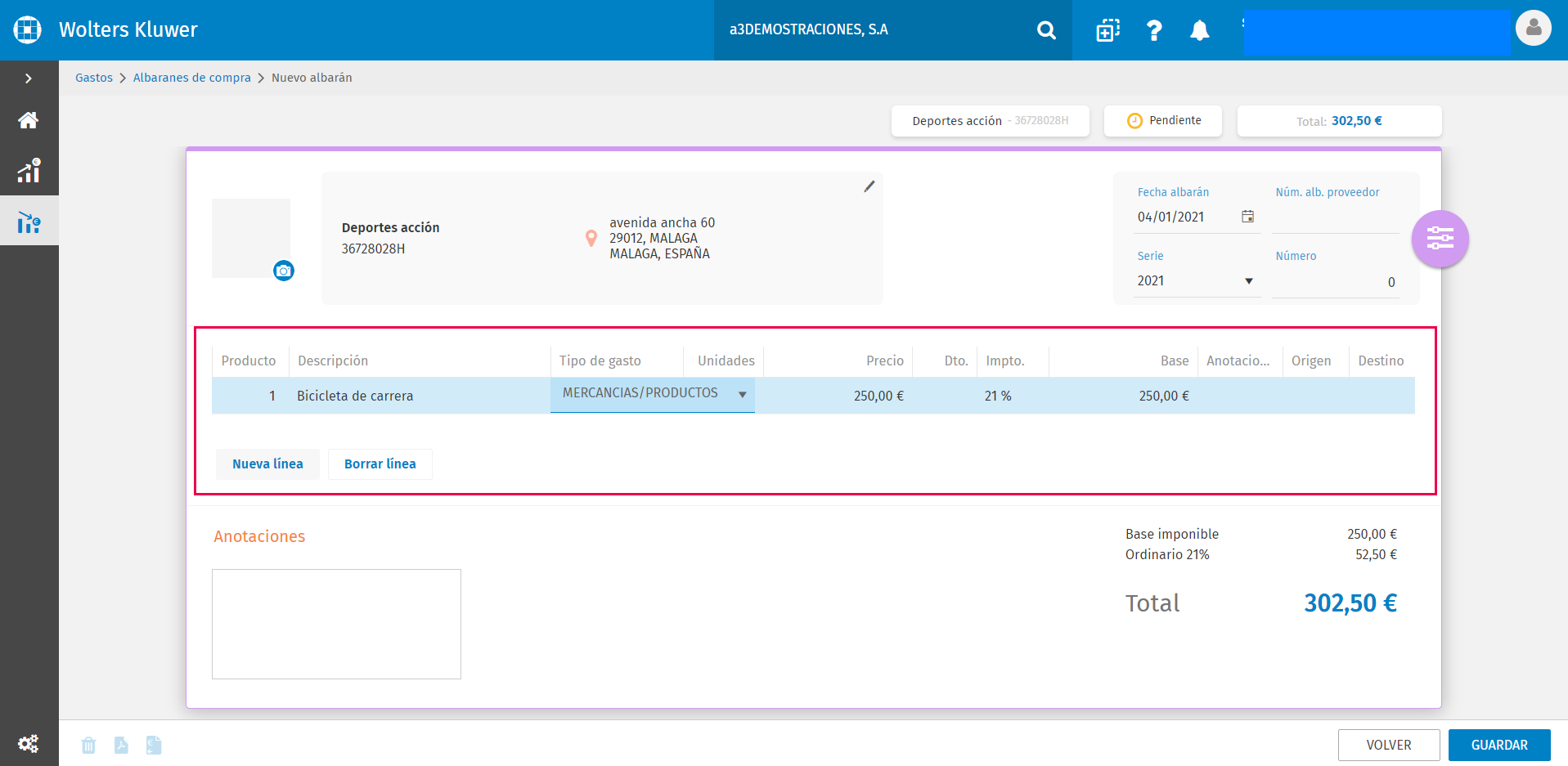Viewport: 1568px width, 766px height.
Task: Go to Home in the sidebar
Action: point(29,120)
